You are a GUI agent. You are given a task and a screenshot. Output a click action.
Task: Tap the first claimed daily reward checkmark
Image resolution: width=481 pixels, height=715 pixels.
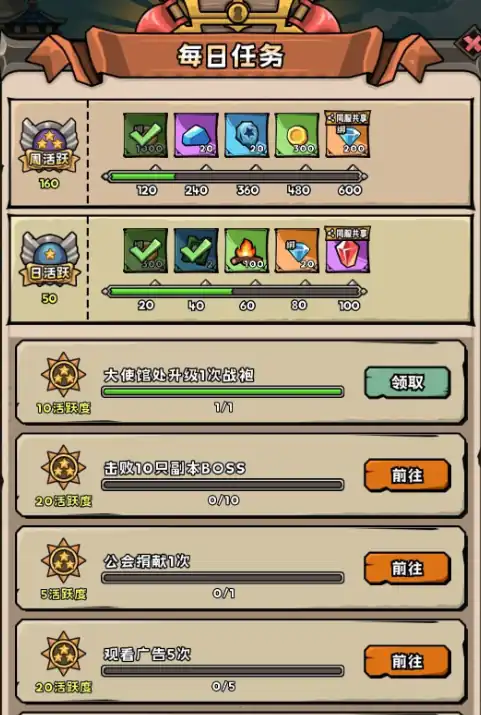[x=145, y=251]
